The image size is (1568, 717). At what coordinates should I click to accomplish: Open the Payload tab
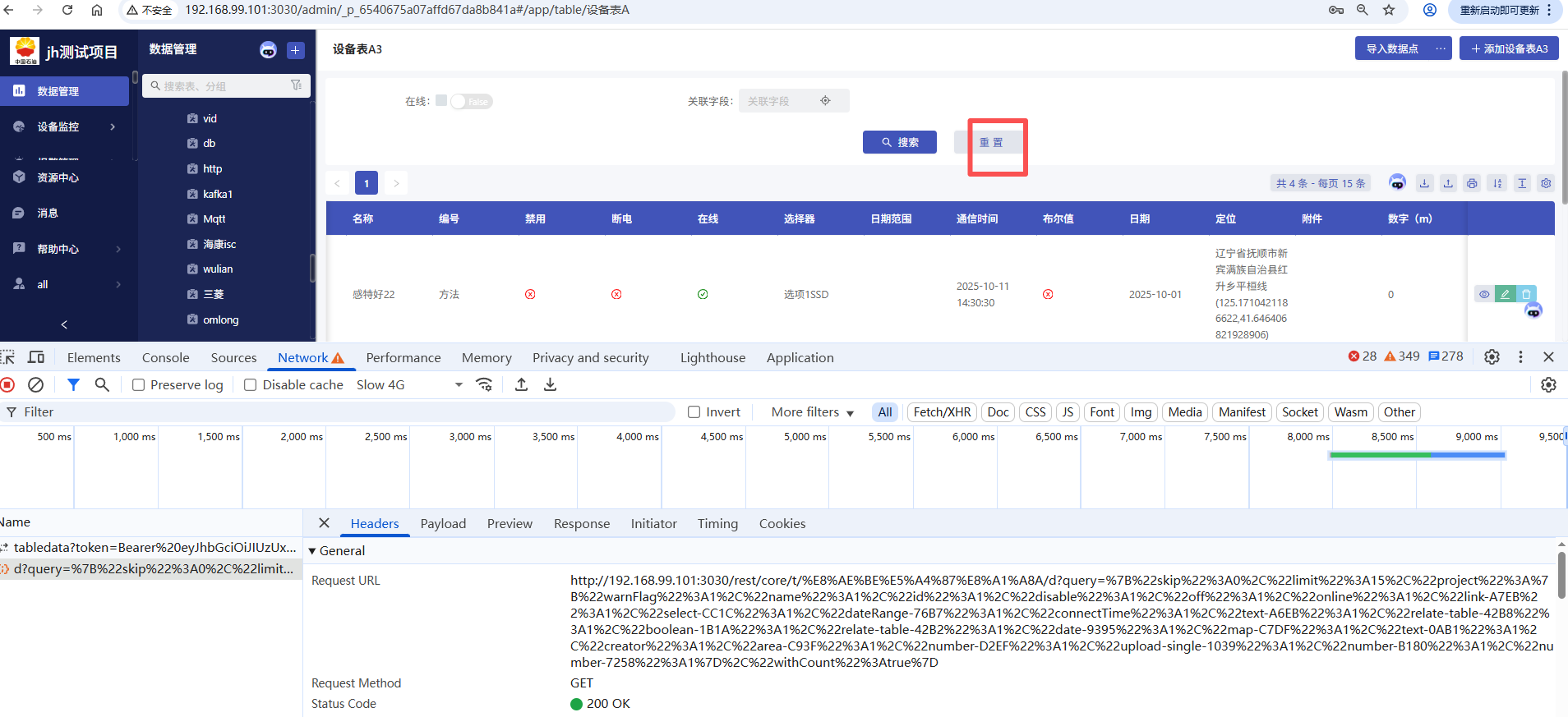click(443, 524)
